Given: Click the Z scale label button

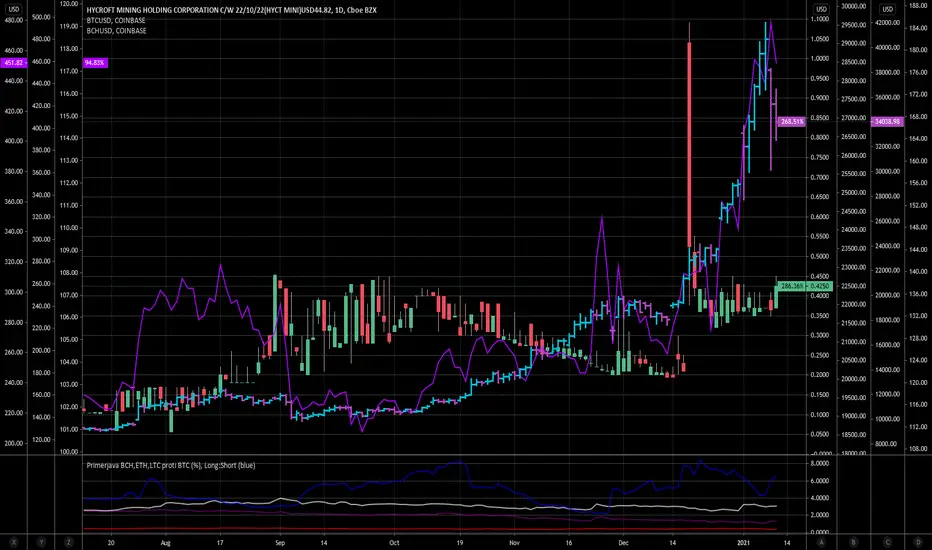Looking at the screenshot, I should [x=68, y=542].
